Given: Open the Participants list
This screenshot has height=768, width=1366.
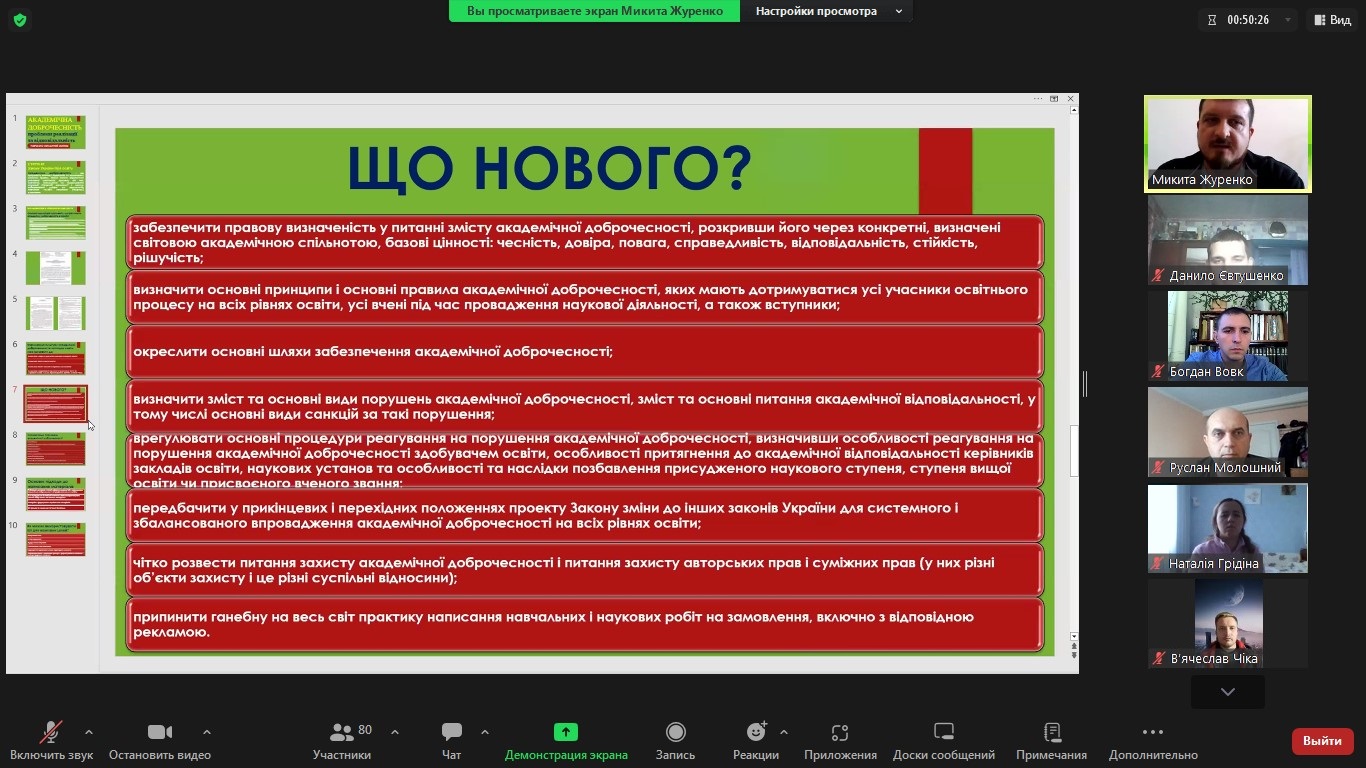Looking at the screenshot, I should (342, 740).
